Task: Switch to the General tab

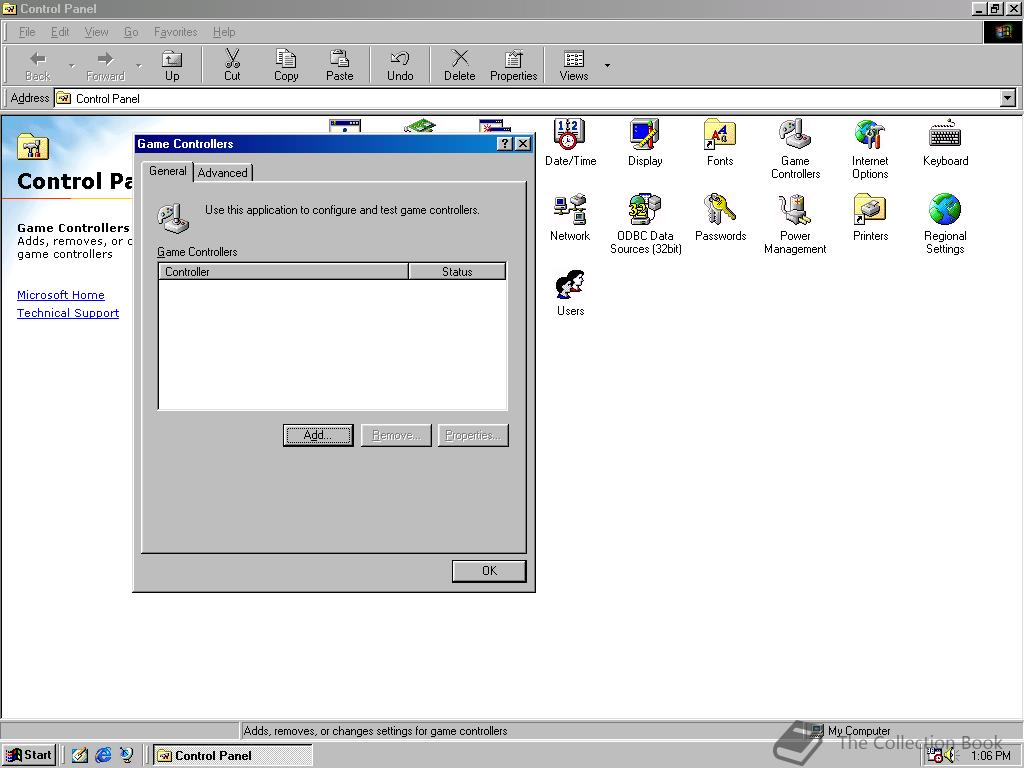Action: coord(167,171)
